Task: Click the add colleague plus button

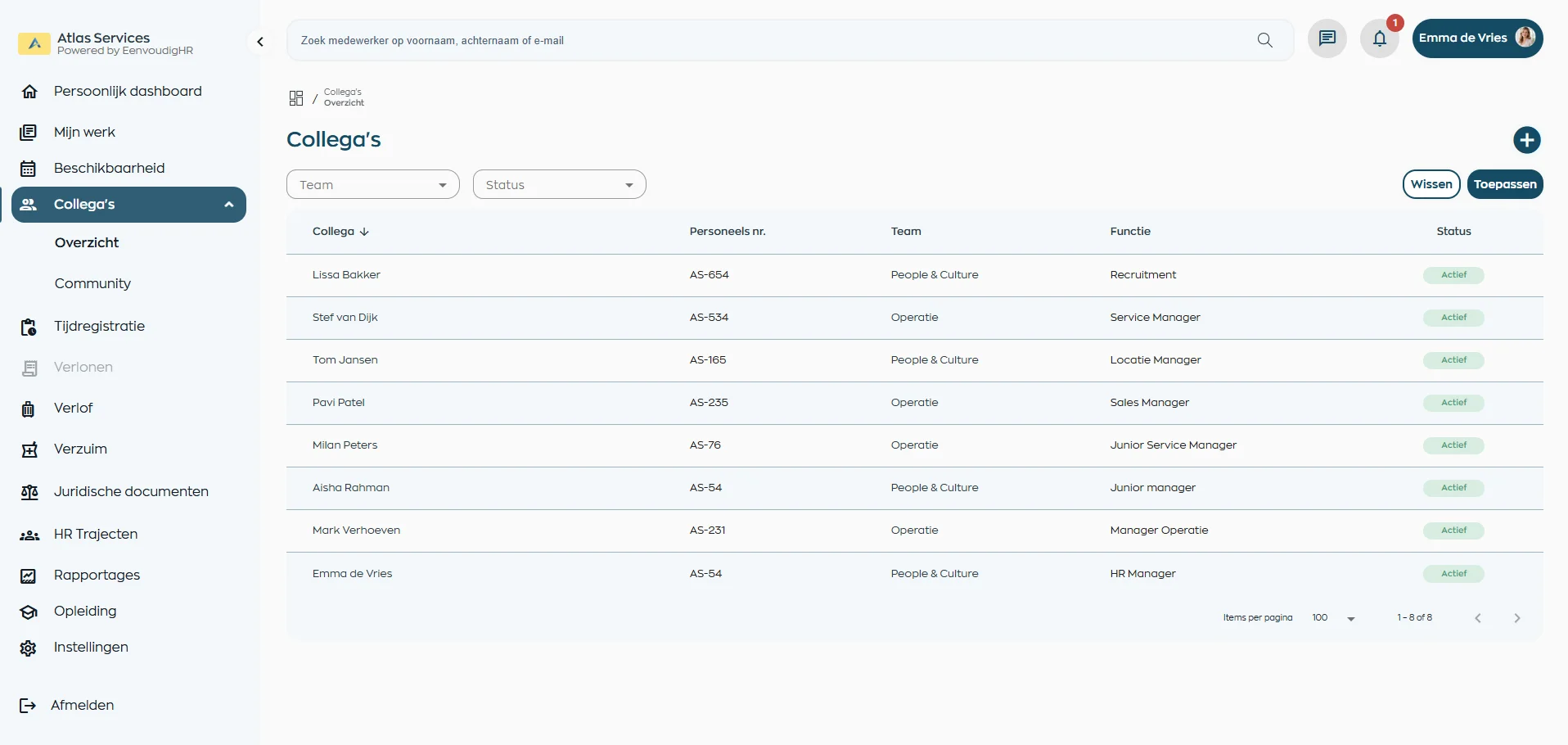Action: tap(1526, 140)
